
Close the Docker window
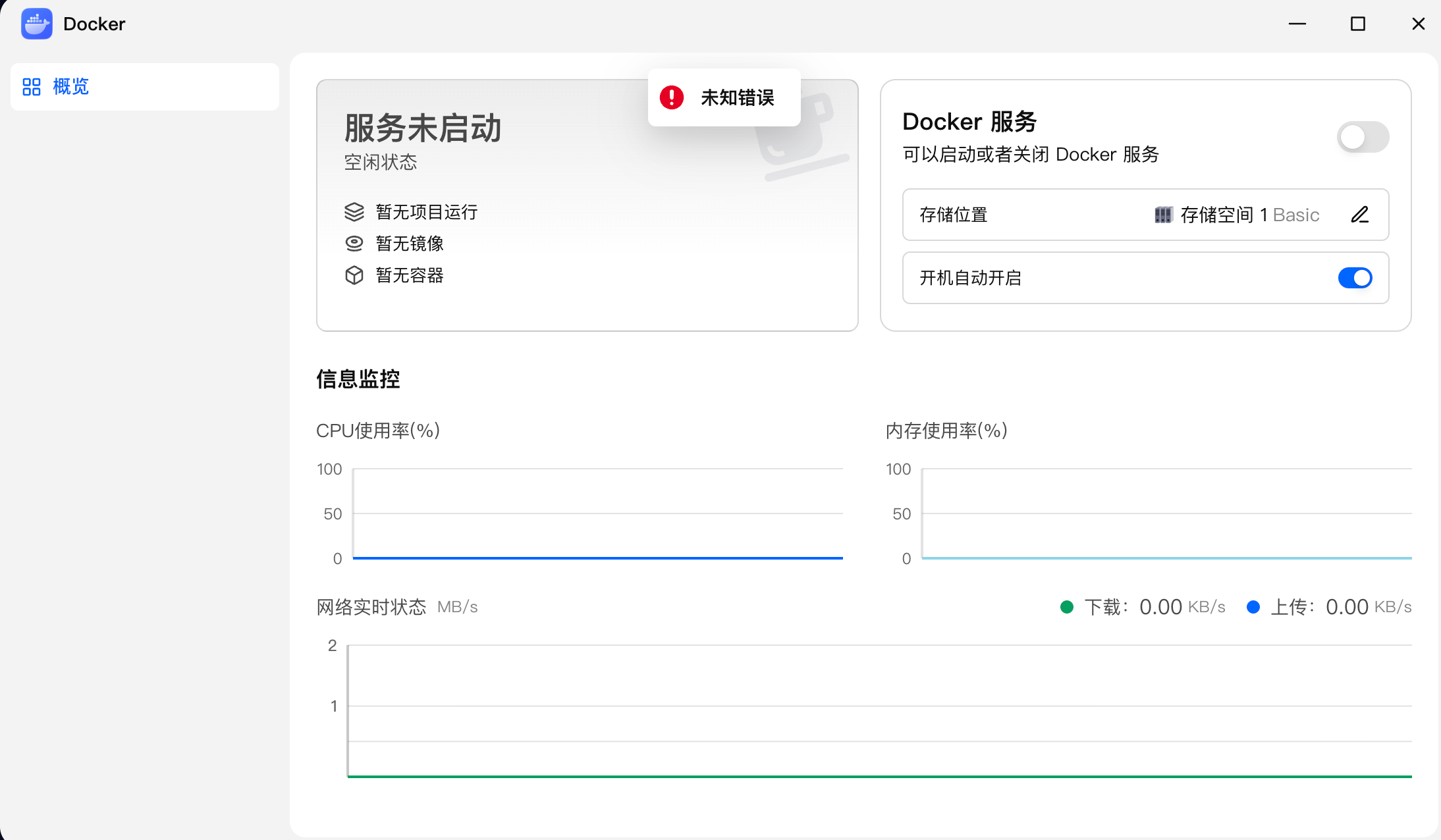point(1419,24)
